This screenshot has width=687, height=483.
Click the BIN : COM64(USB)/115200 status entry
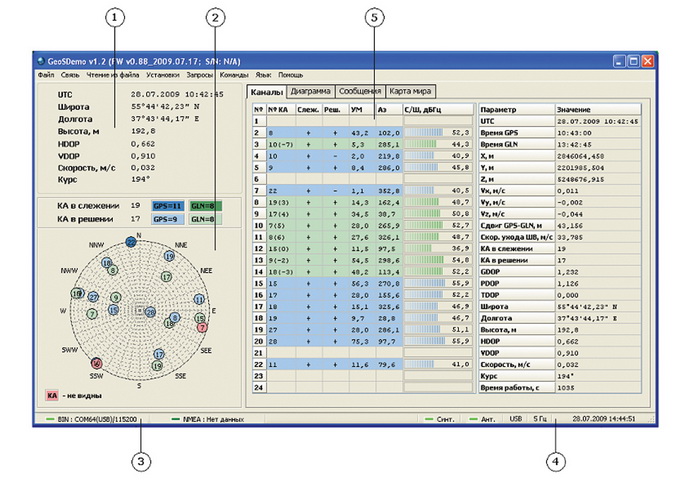[x=97, y=419]
